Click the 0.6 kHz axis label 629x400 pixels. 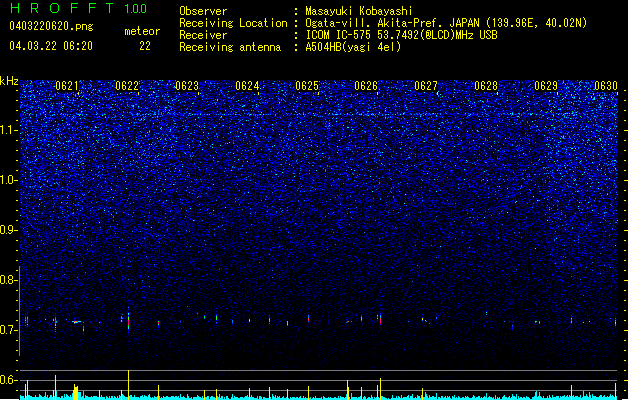(x=8, y=380)
